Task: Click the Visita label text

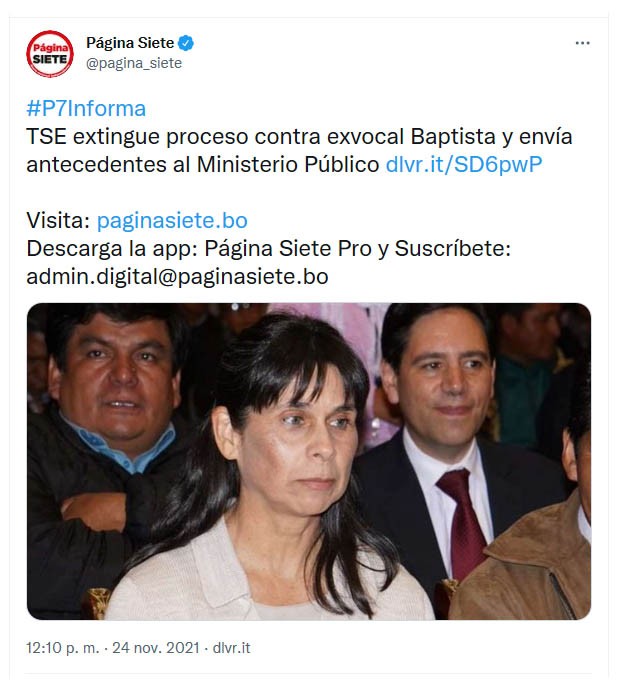Action: click(58, 220)
